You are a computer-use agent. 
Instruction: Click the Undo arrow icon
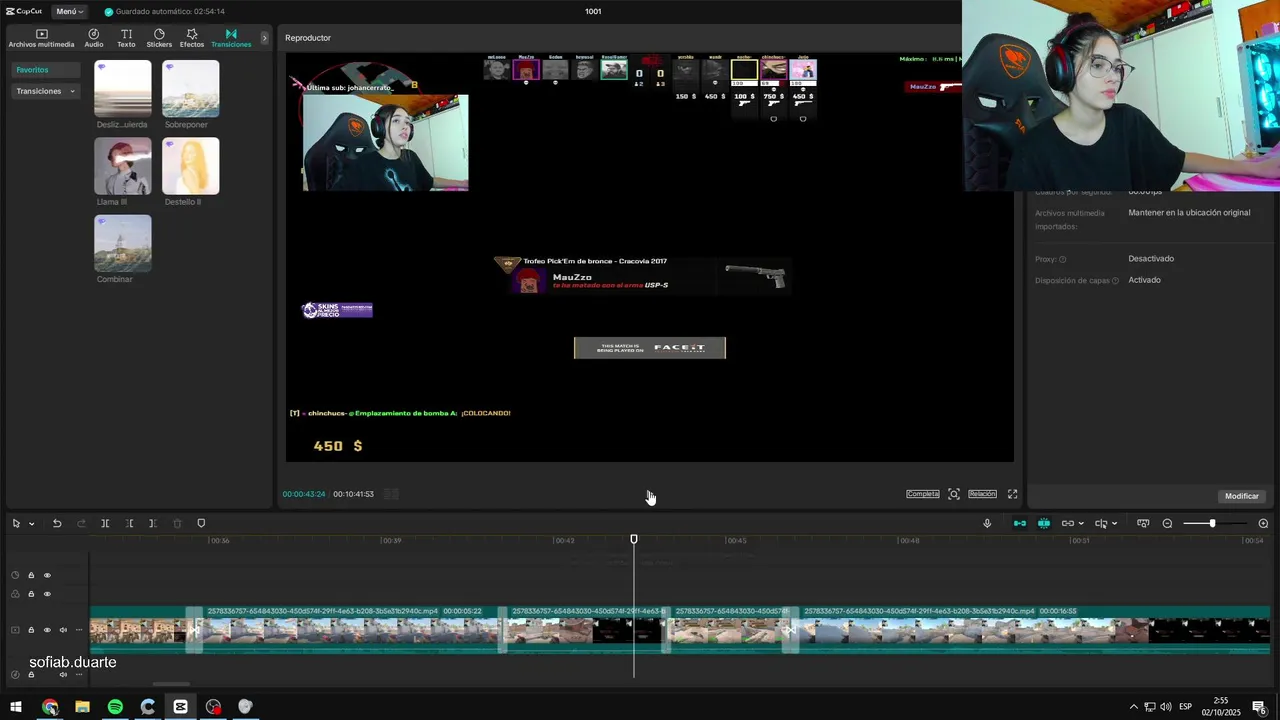[57, 523]
